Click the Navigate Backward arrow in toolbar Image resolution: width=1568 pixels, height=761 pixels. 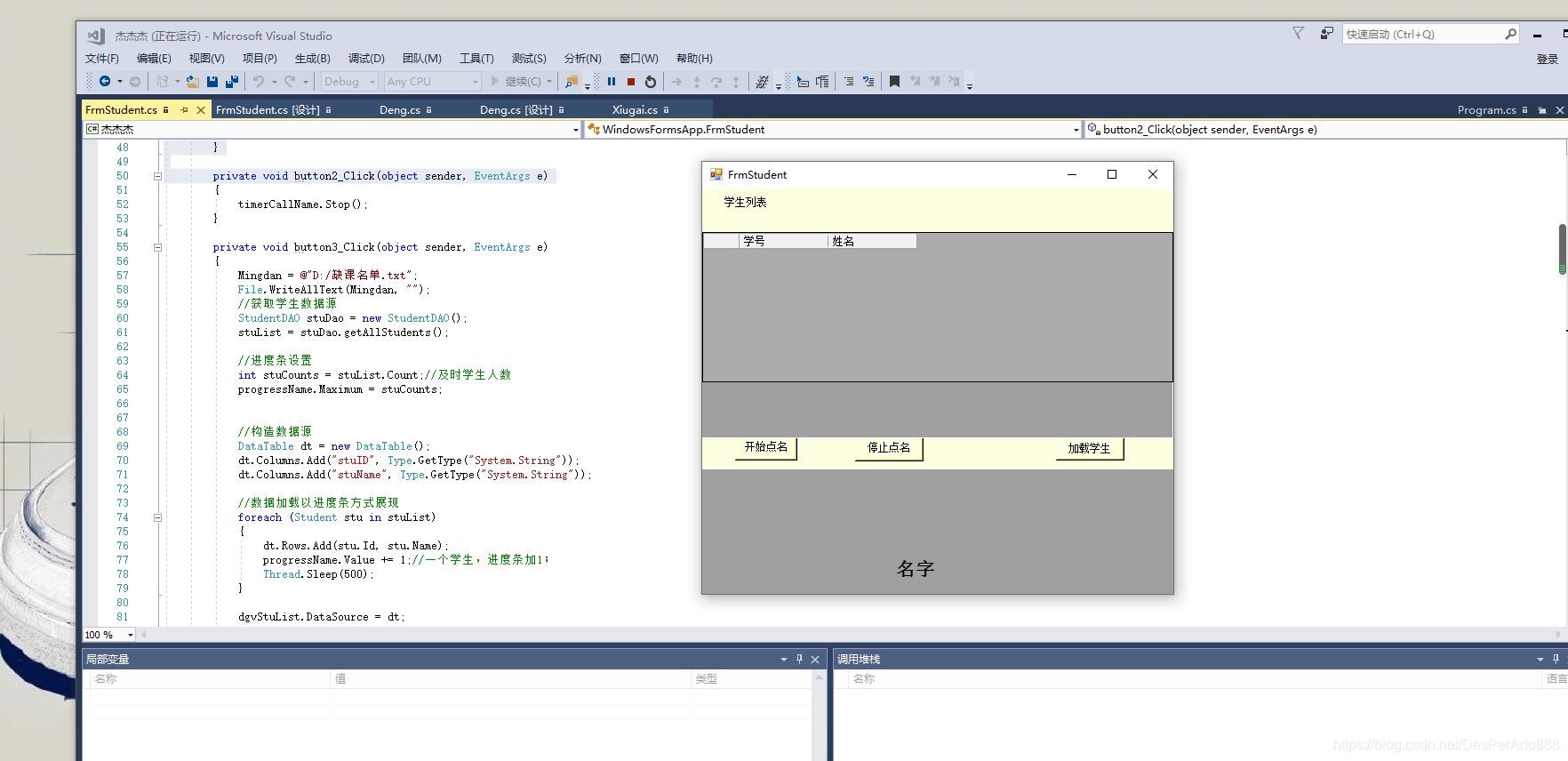click(x=105, y=82)
